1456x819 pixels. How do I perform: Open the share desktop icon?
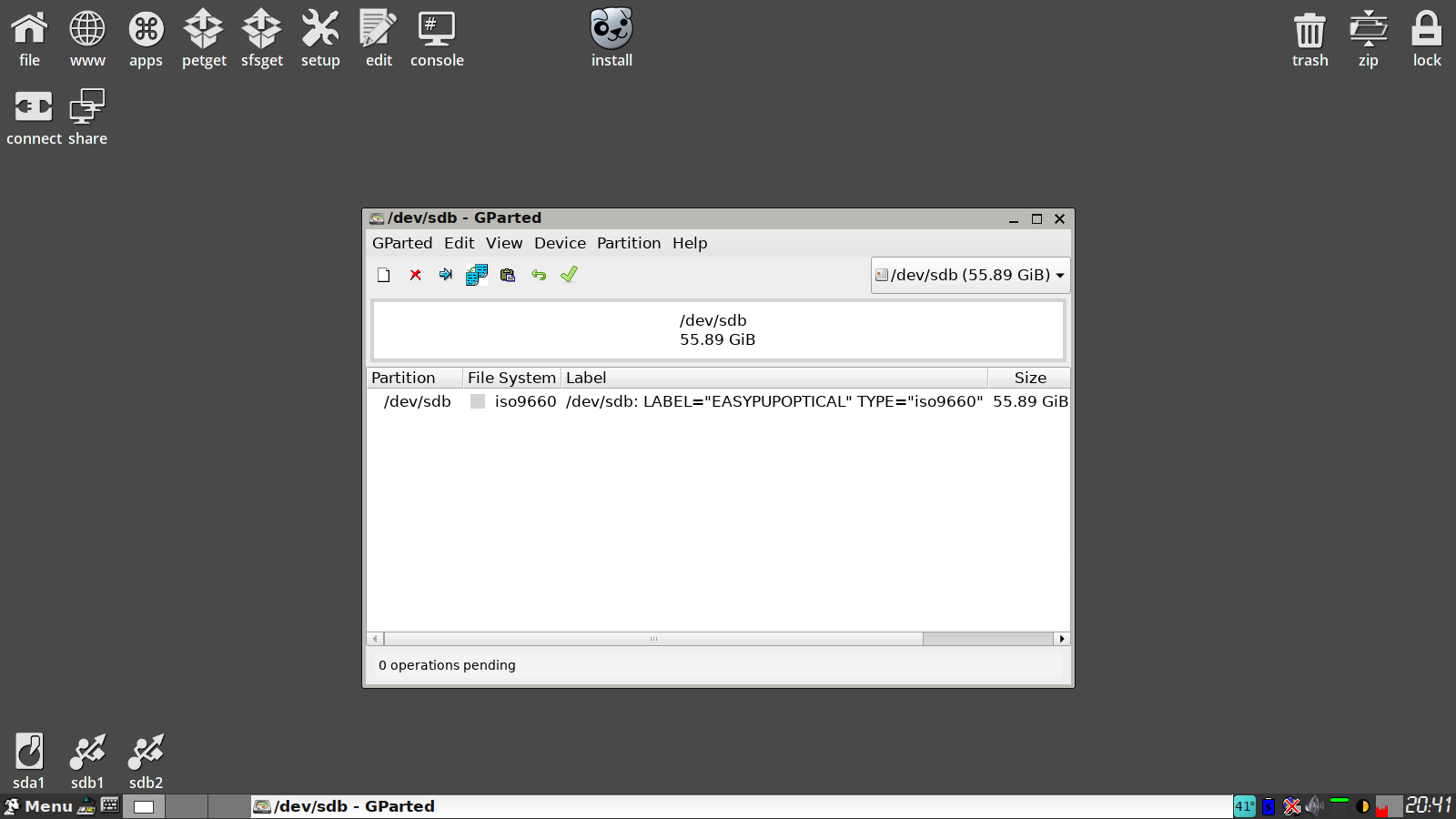tap(87, 118)
